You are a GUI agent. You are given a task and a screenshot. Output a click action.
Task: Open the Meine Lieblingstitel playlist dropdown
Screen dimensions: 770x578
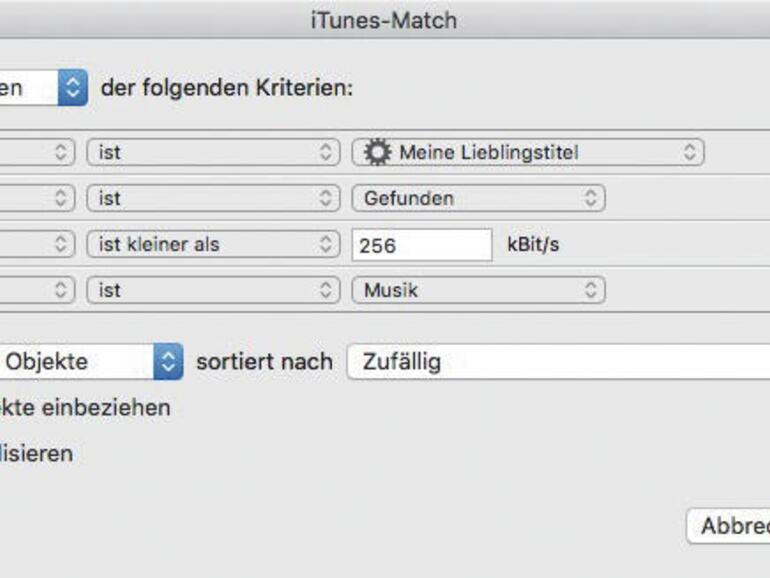pyautogui.click(x=528, y=153)
